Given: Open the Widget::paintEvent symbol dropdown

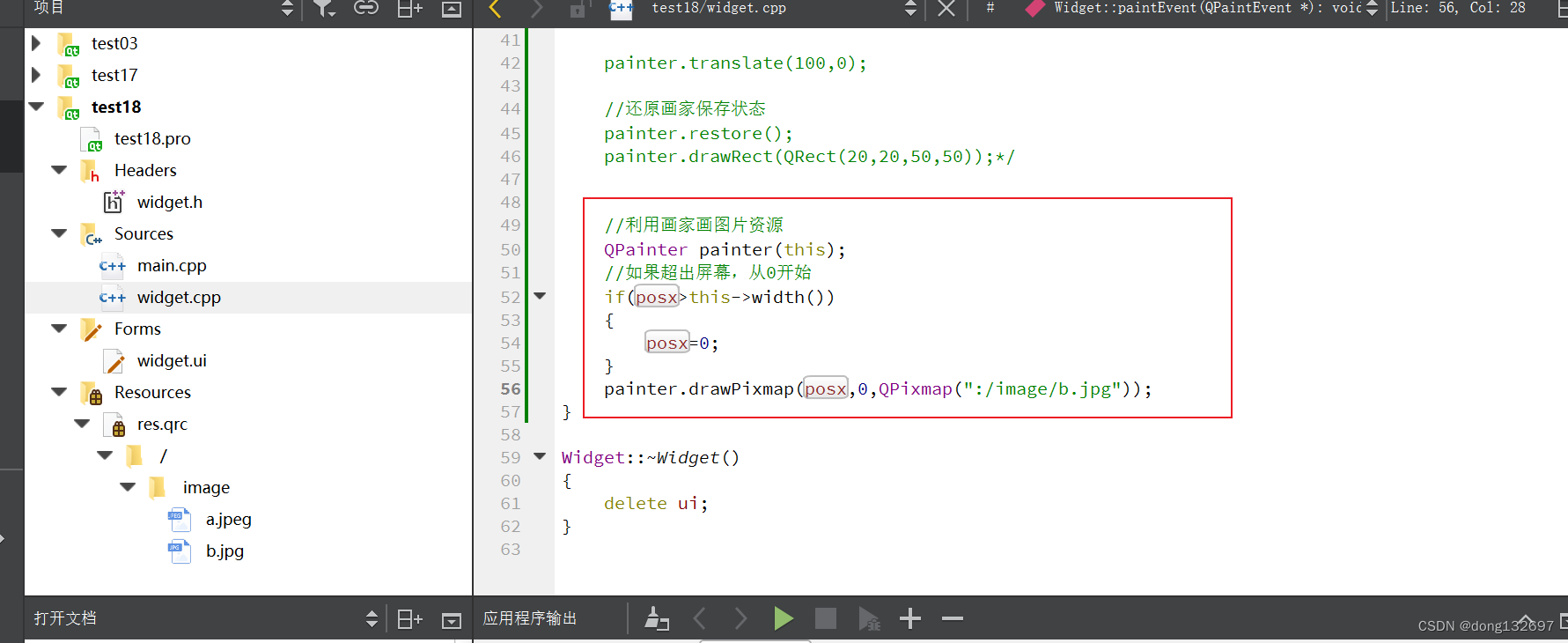Looking at the screenshot, I should [1372, 9].
